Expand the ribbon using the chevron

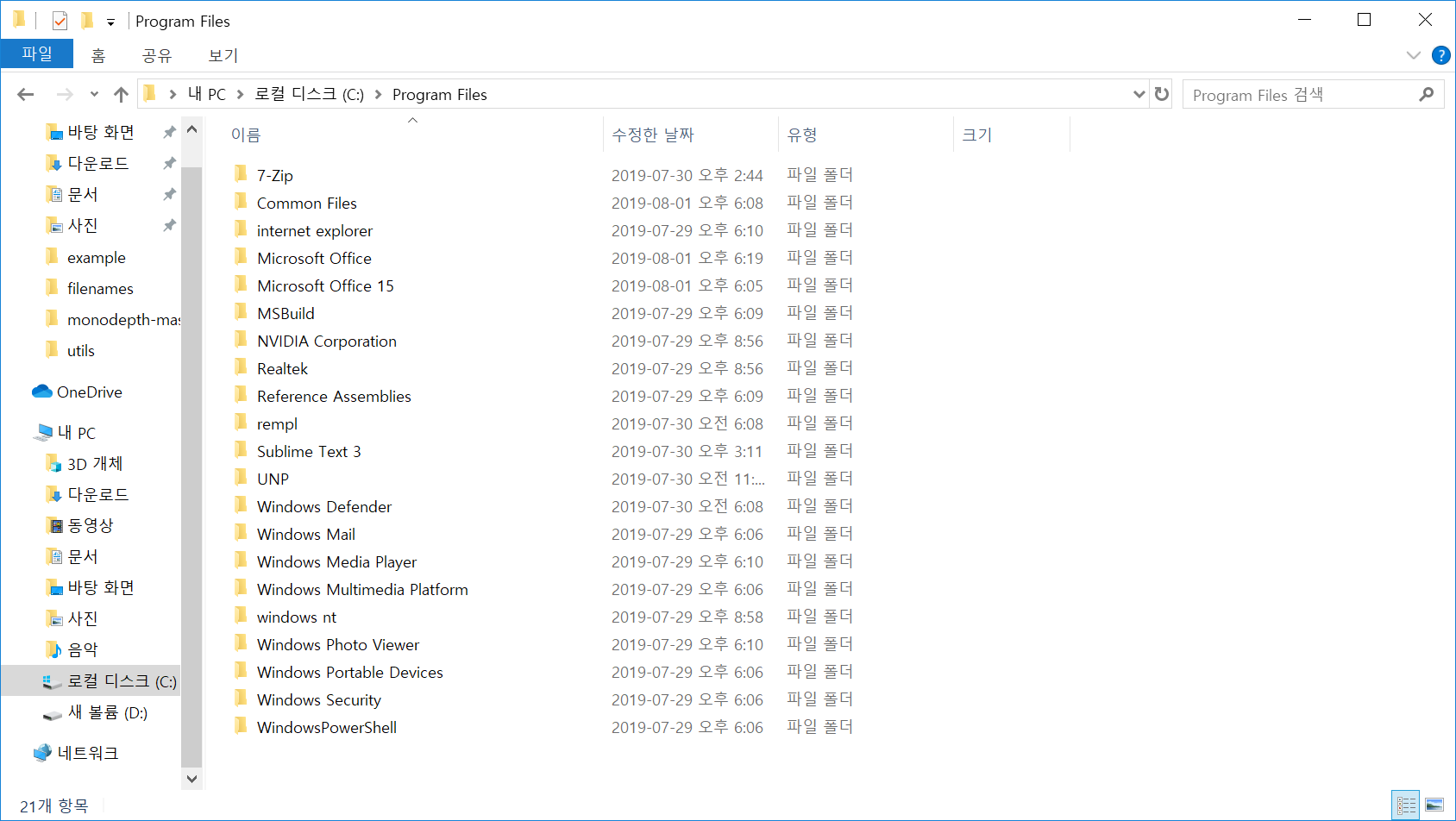[1413, 55]
